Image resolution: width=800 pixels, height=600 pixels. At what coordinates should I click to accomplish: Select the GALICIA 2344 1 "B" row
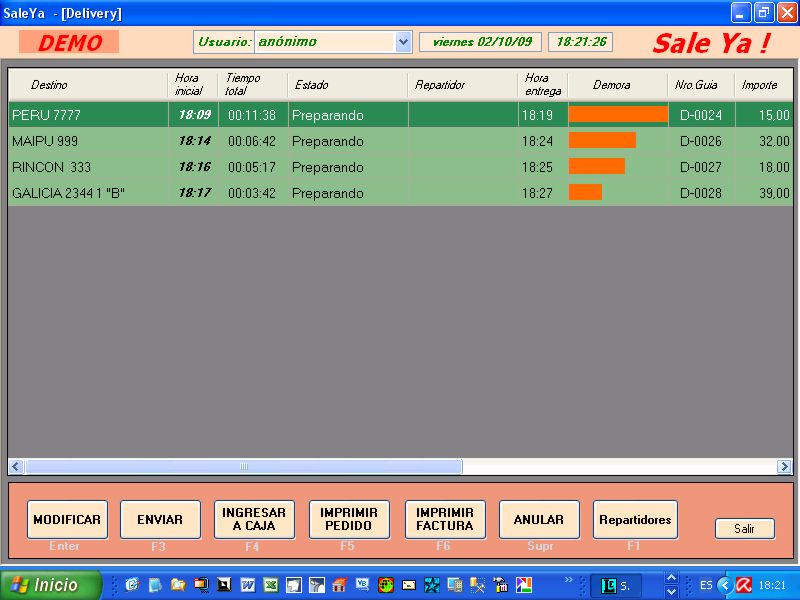click(x=401, y=193)
